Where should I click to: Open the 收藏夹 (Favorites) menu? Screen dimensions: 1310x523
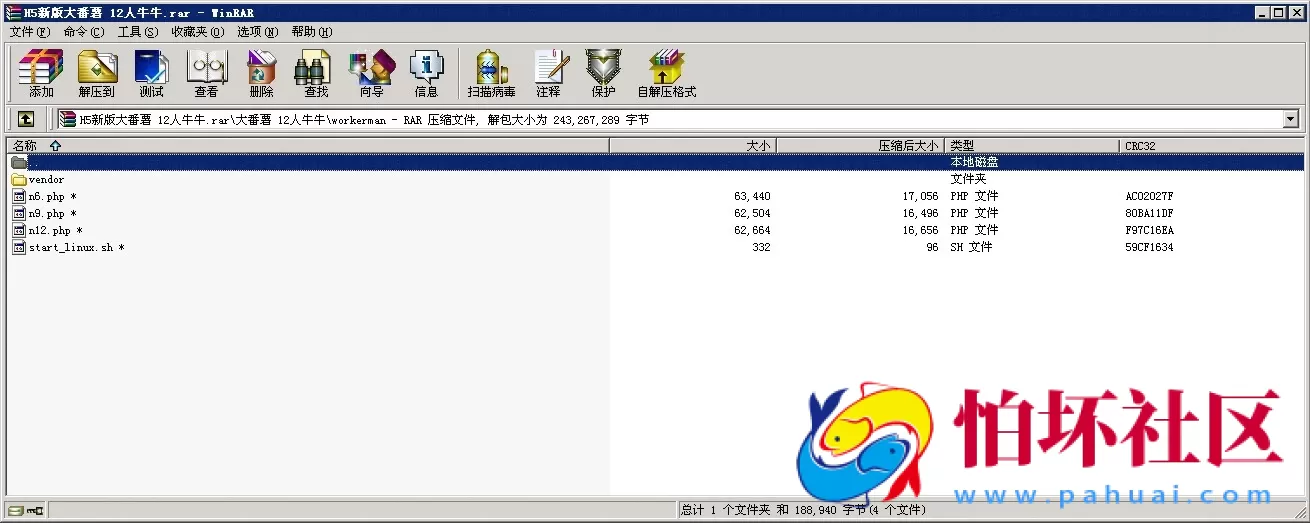pos(197,32)
